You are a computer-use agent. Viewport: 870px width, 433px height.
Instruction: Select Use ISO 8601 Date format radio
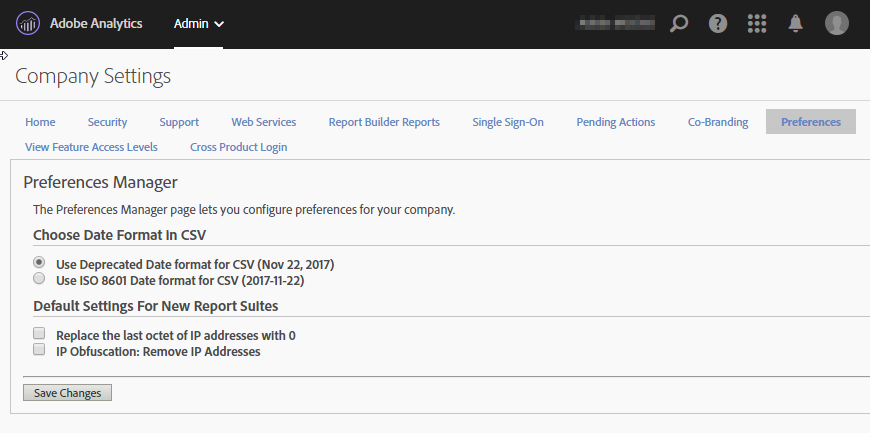39,278
